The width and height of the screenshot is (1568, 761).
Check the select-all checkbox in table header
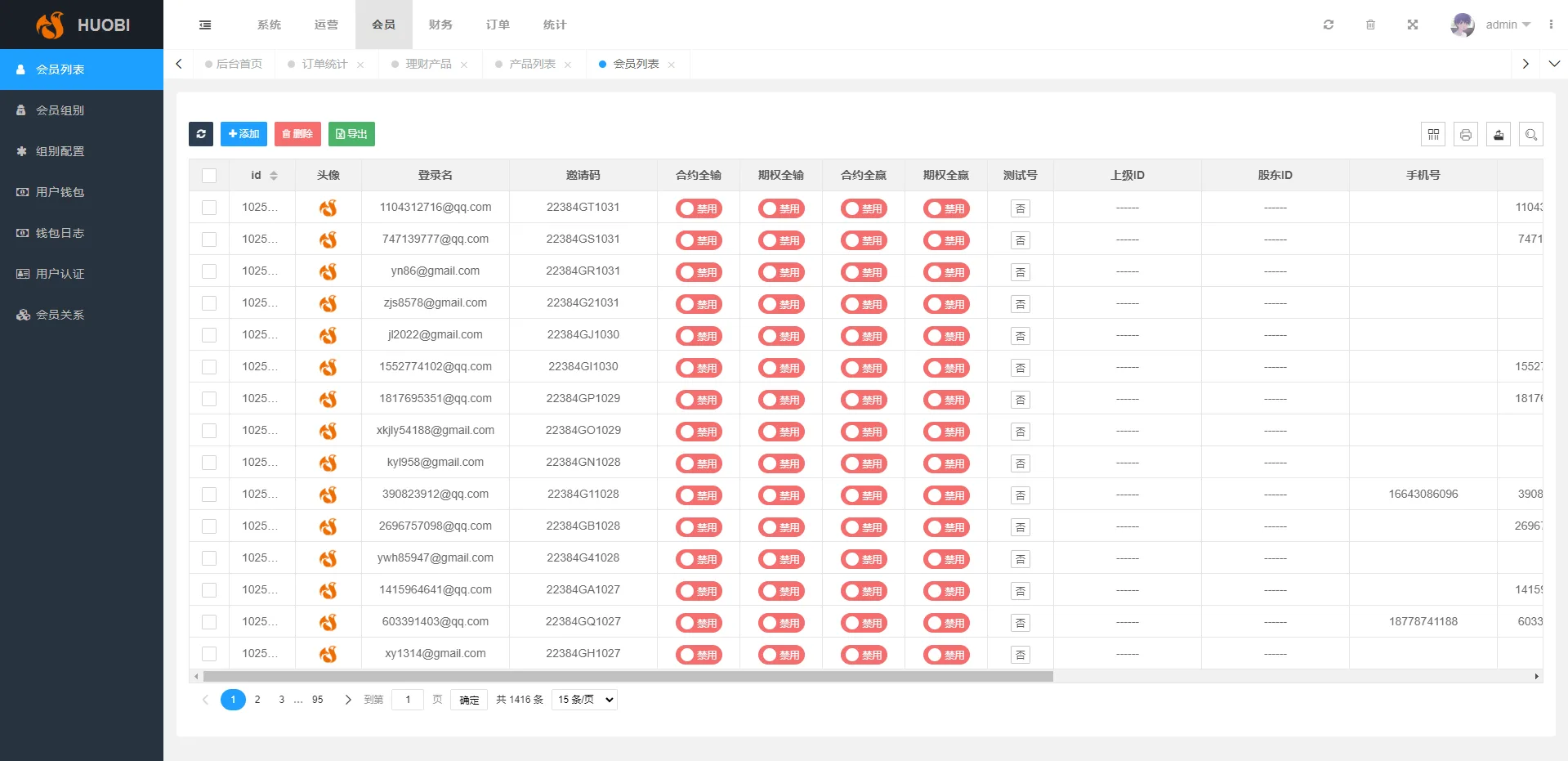(x=209, y=175)
